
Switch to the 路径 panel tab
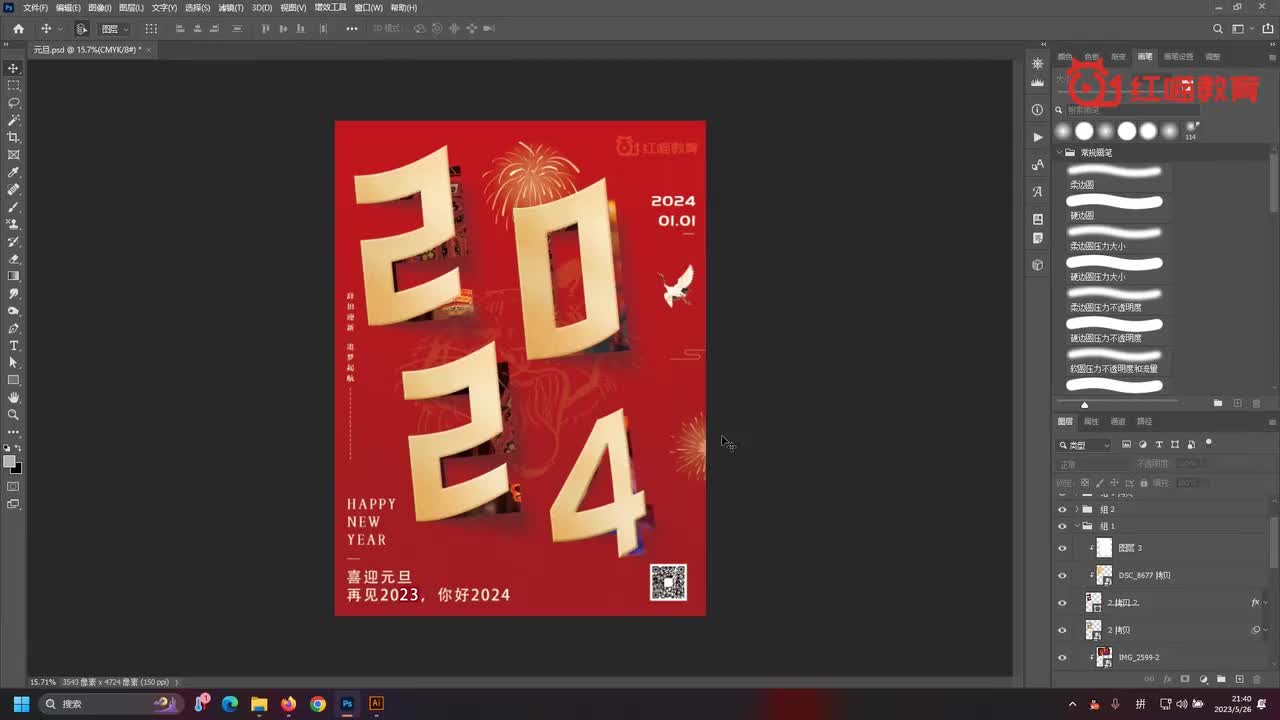[x=1144, y=422]
